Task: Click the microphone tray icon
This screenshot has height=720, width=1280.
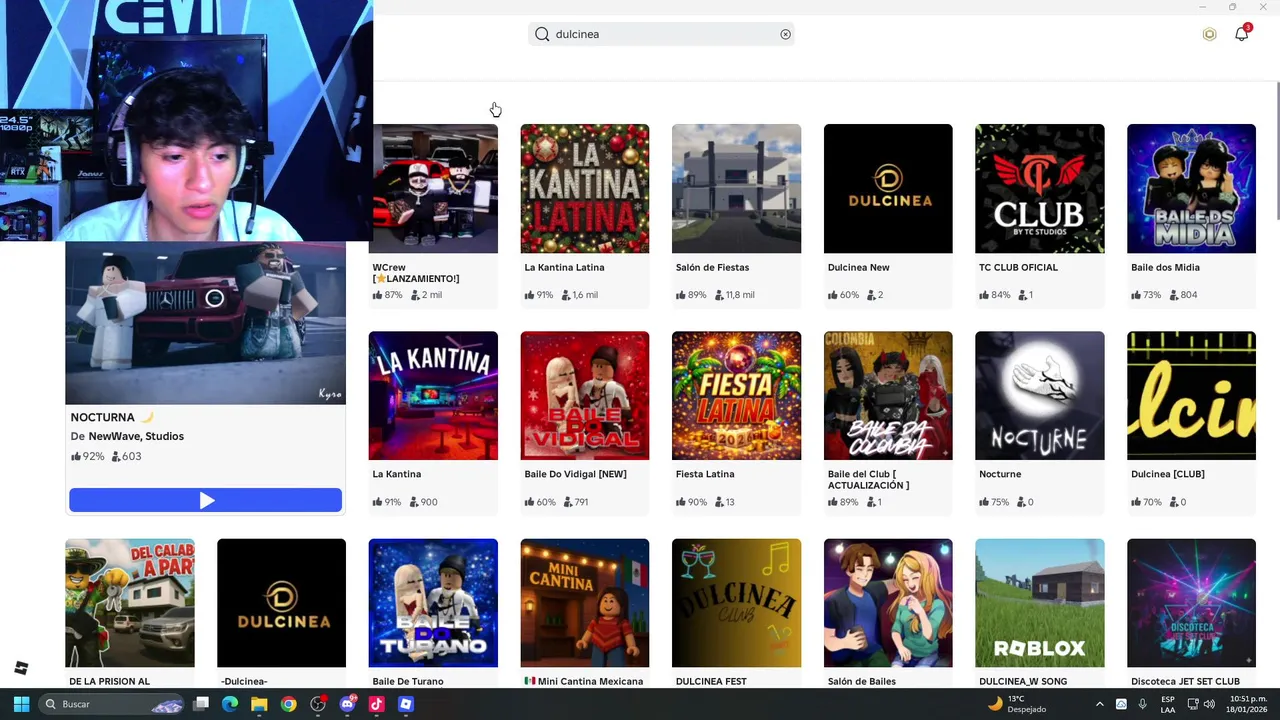Action: click(1142, 704)
